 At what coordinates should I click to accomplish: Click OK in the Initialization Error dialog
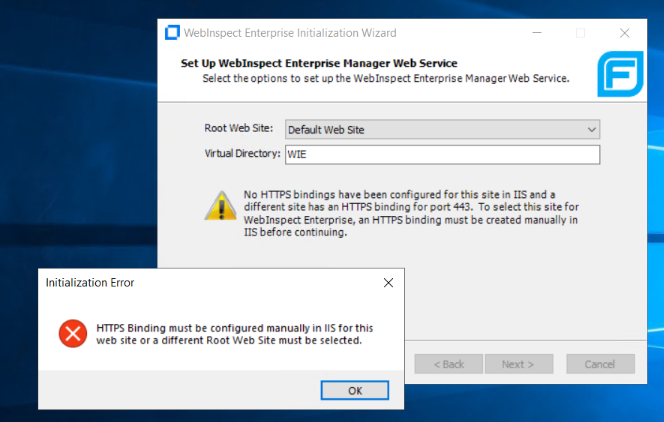pyautogui.click(x=354, y=390)
